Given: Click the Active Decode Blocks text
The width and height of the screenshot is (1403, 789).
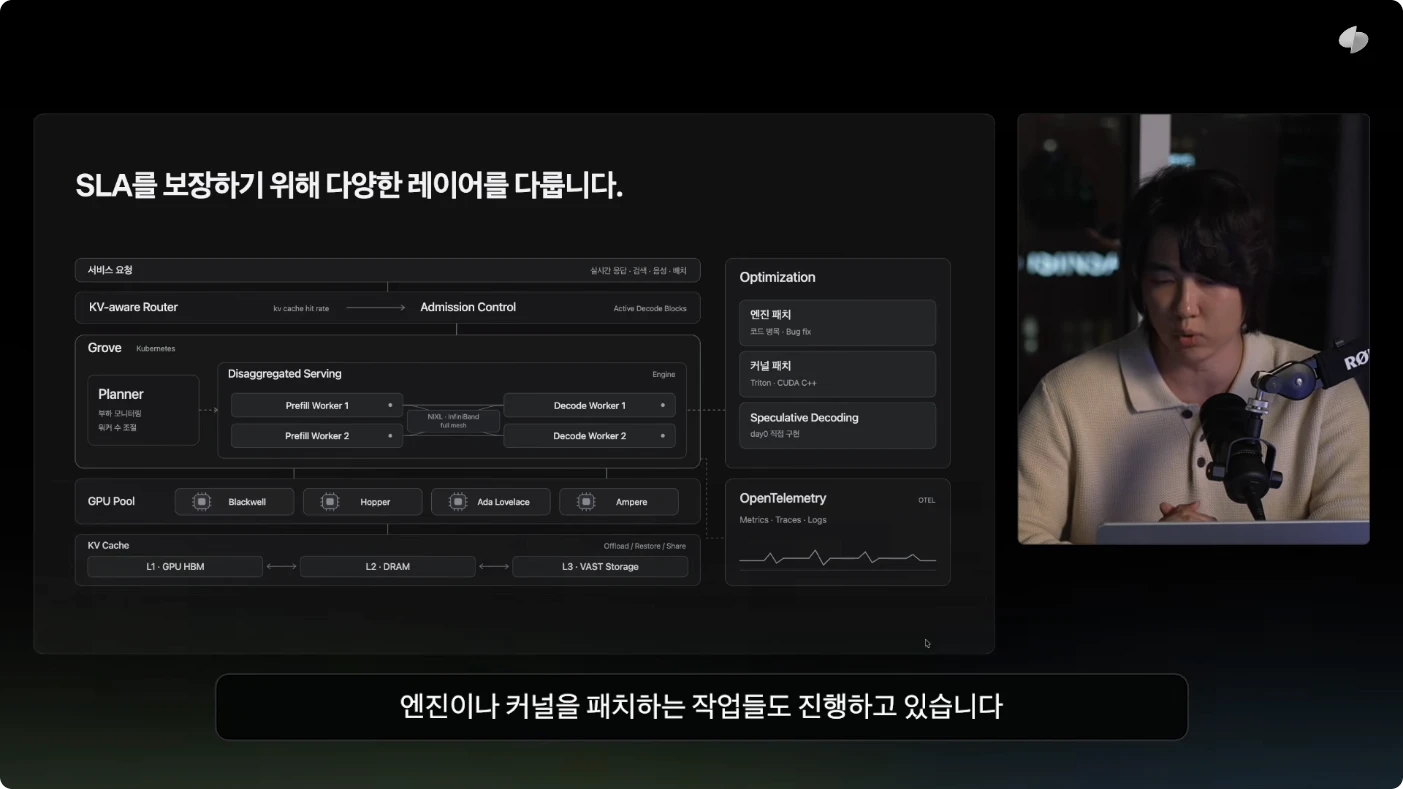Looking at the screenshot, I should [x=650, y=309].
